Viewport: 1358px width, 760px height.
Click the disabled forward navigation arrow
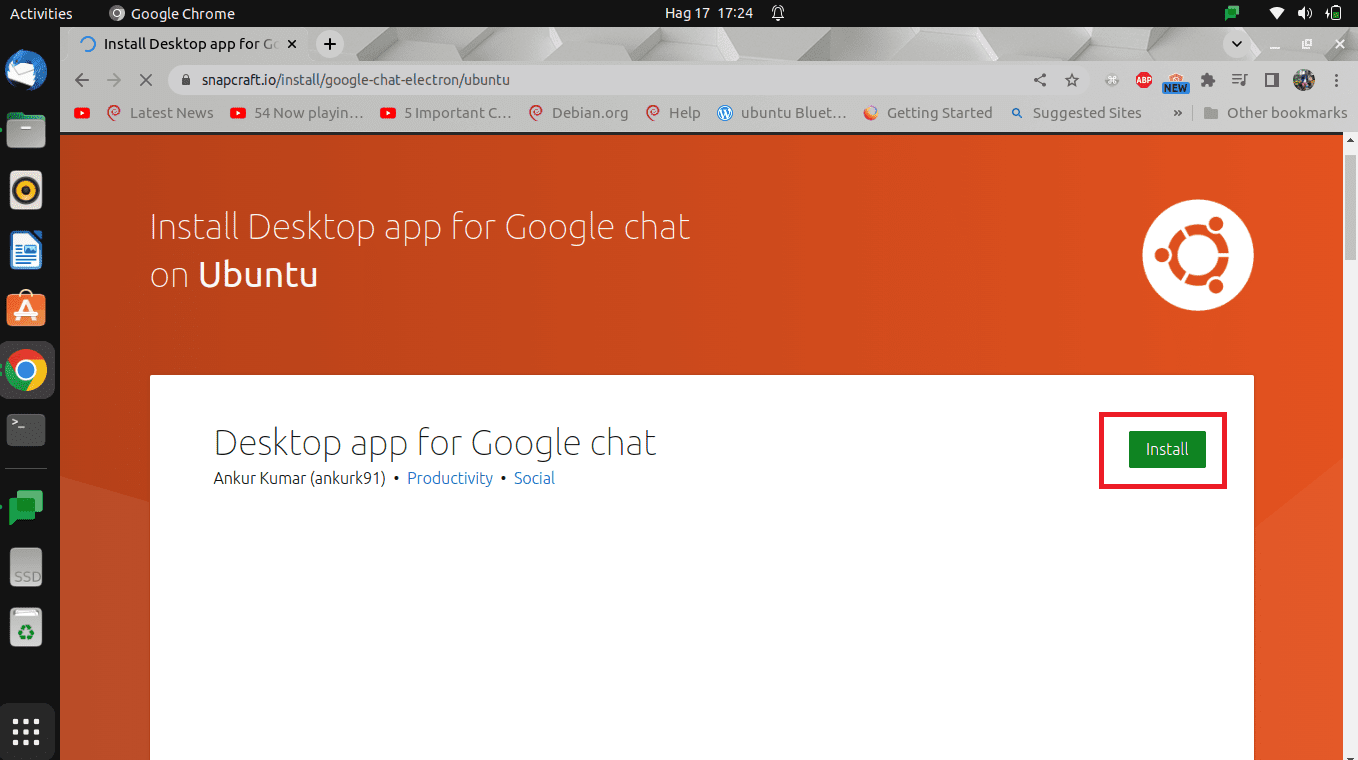[x=114, y=80]
